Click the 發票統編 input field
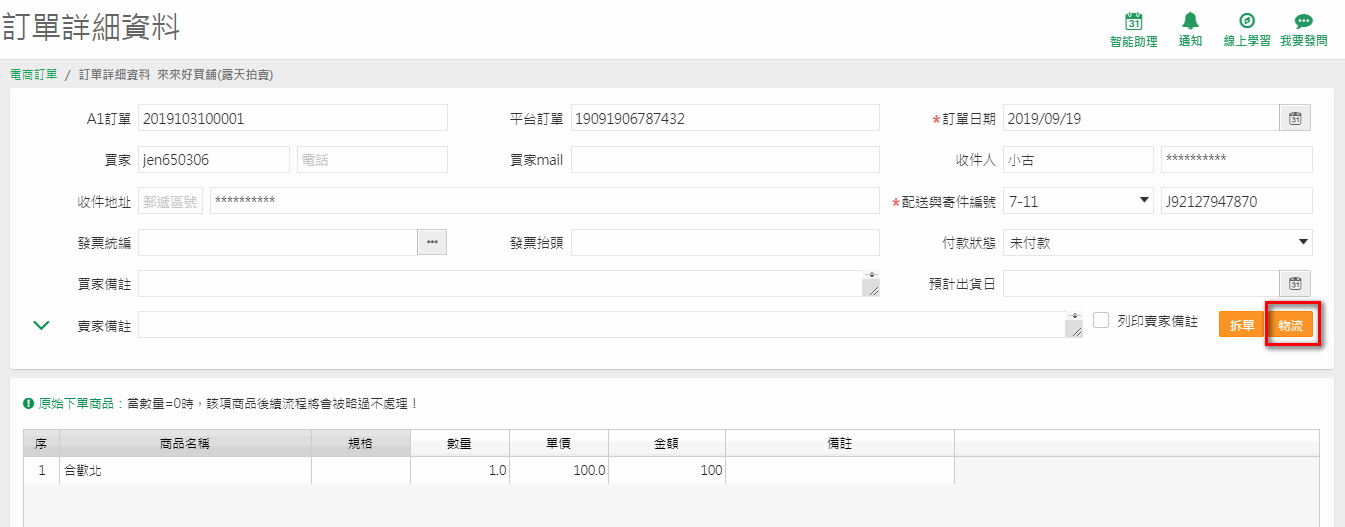This screenshot has height=527, width=1345. pos(277,242)
